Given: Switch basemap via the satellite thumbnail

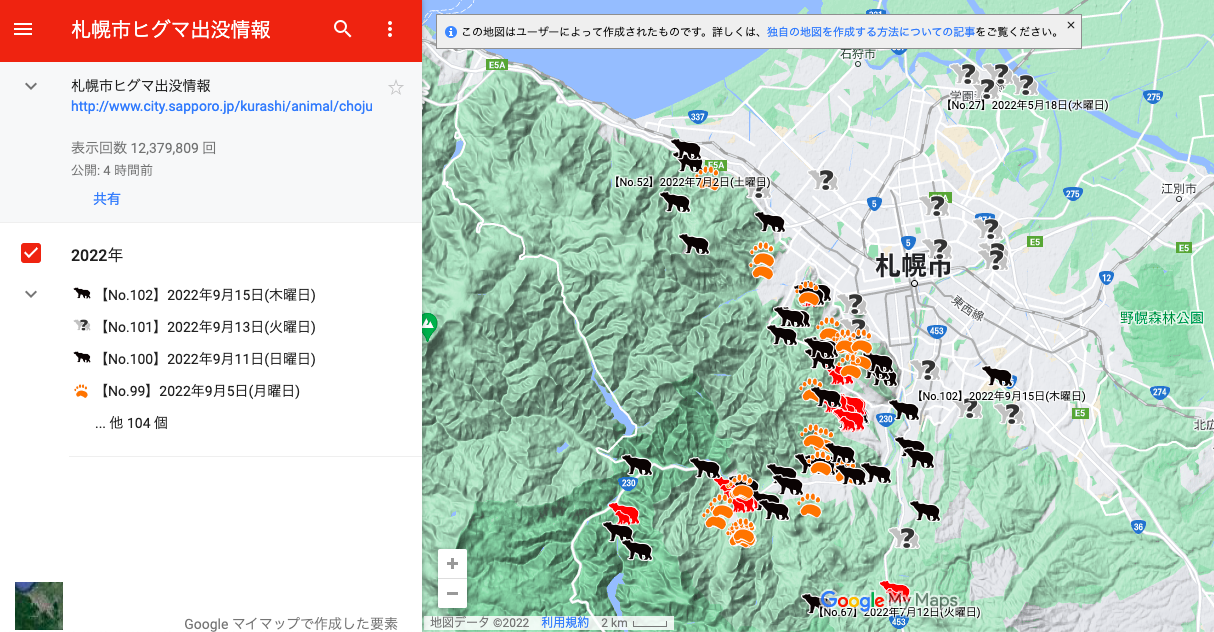Looking at the screenshot, I should (x=39, y=606).
